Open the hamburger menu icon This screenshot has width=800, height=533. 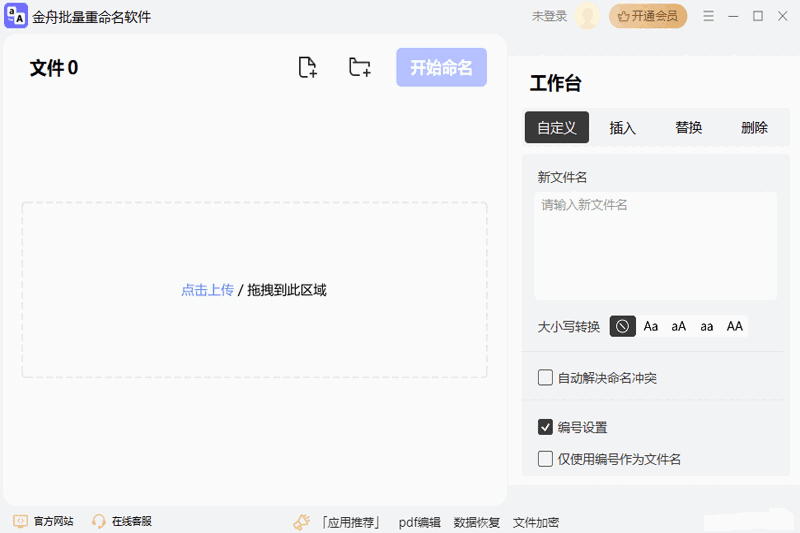(x=708, y=16)
